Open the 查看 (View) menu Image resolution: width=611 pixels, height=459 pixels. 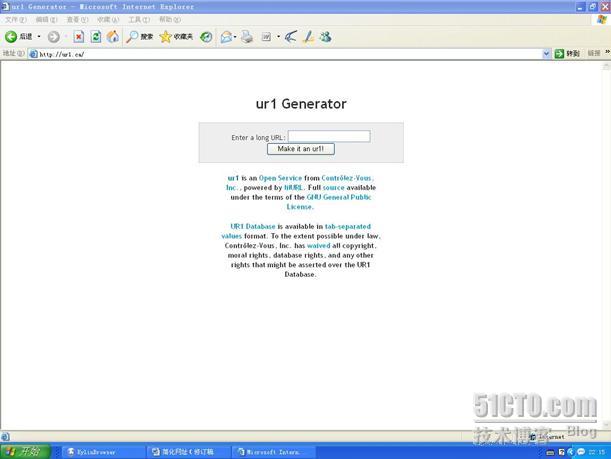(x=77, y=19)
